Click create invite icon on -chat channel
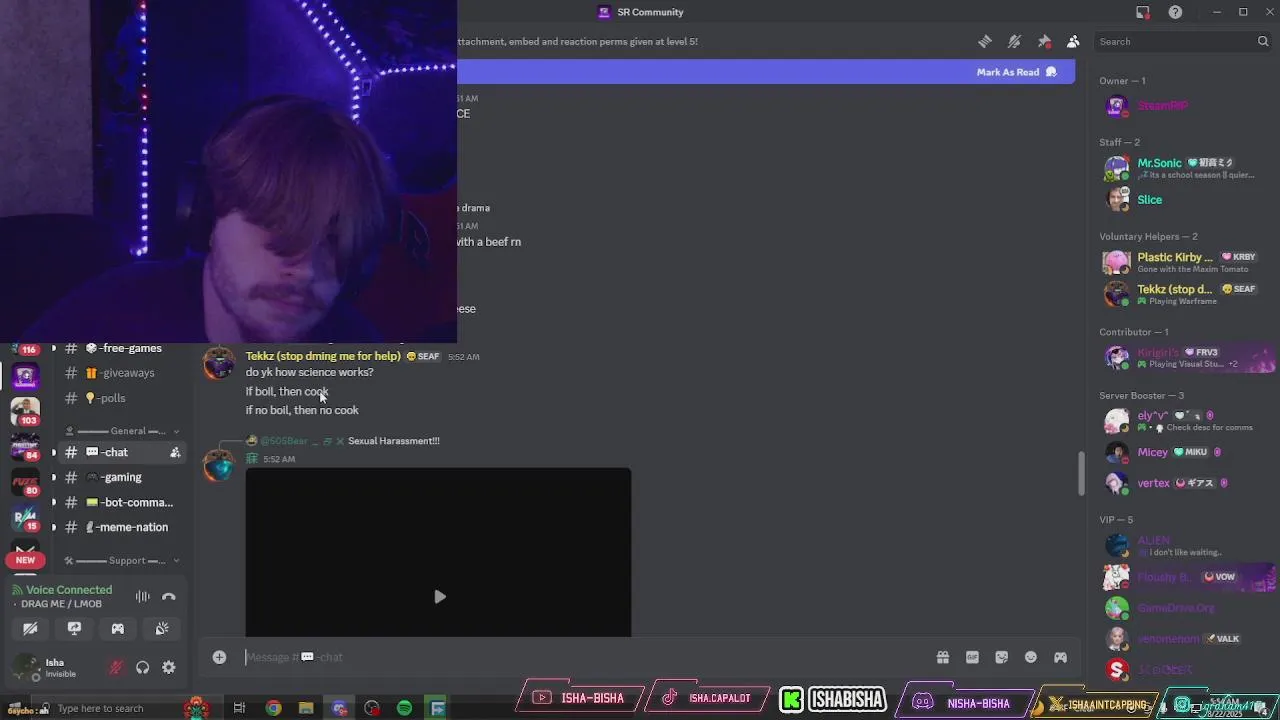 pyautogui.click(x=175, y=452)
